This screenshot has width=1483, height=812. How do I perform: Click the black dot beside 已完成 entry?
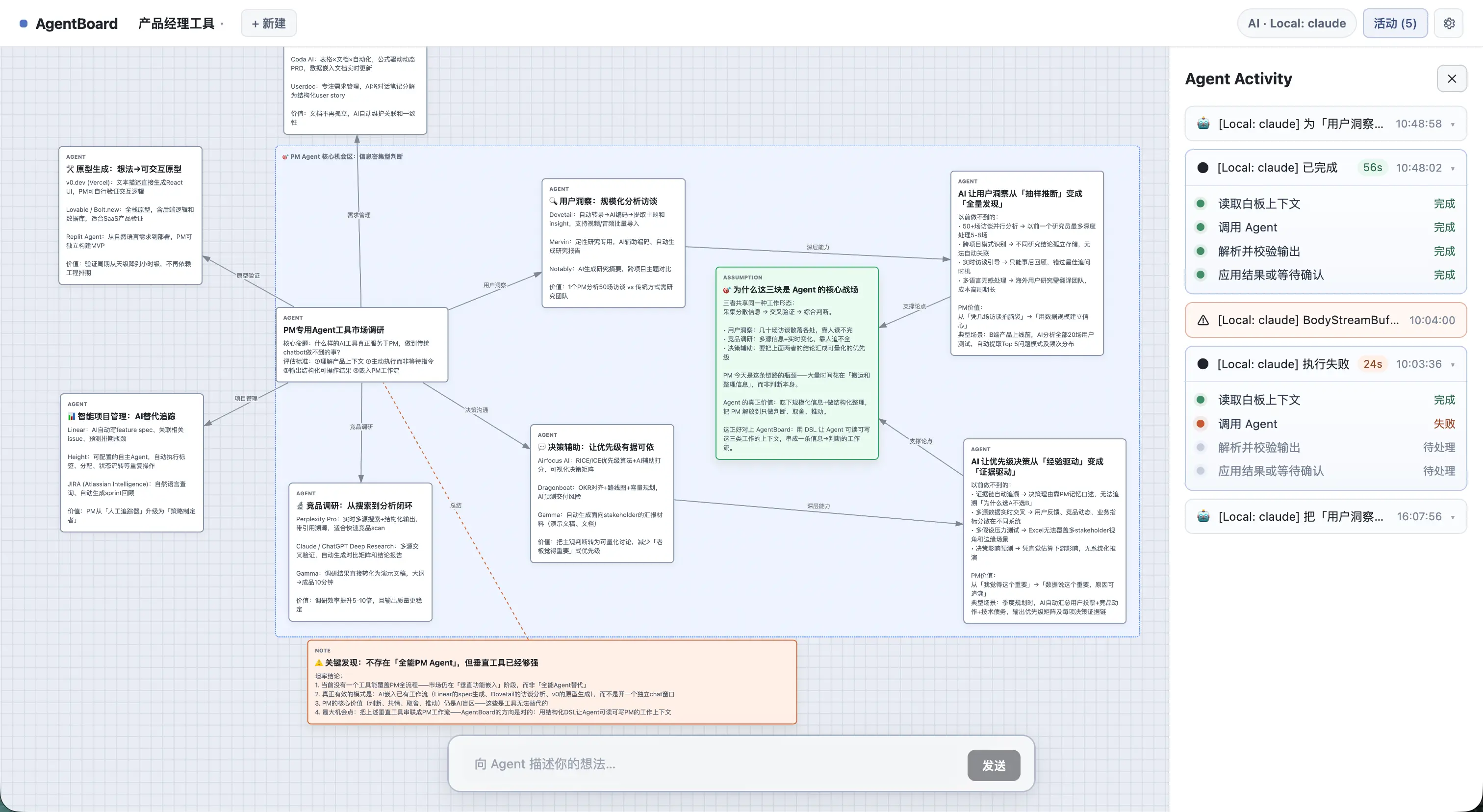pyautogui.click(x=1202, y=168)
